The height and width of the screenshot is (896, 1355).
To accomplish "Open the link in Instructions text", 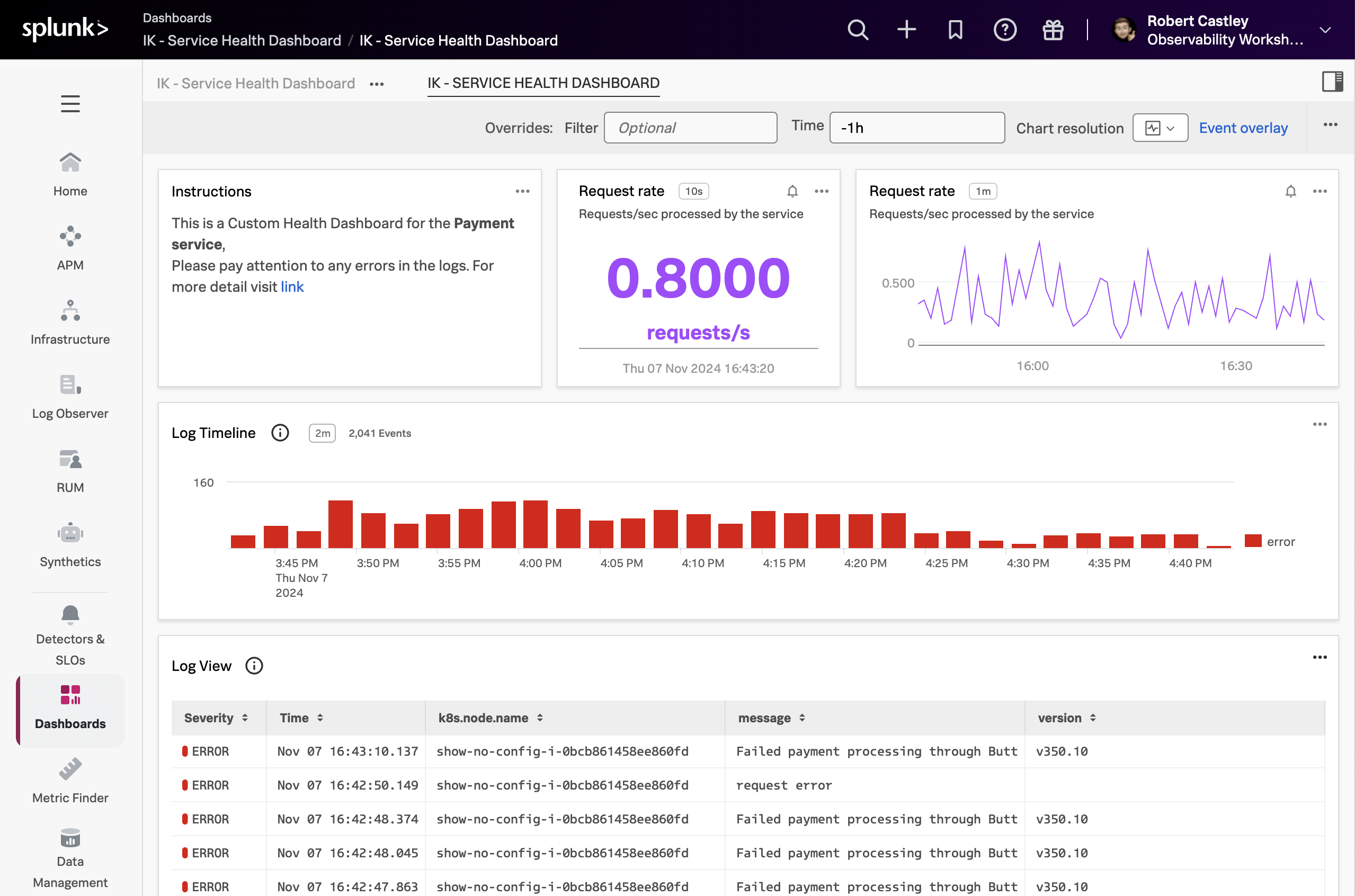I will 292,287.
